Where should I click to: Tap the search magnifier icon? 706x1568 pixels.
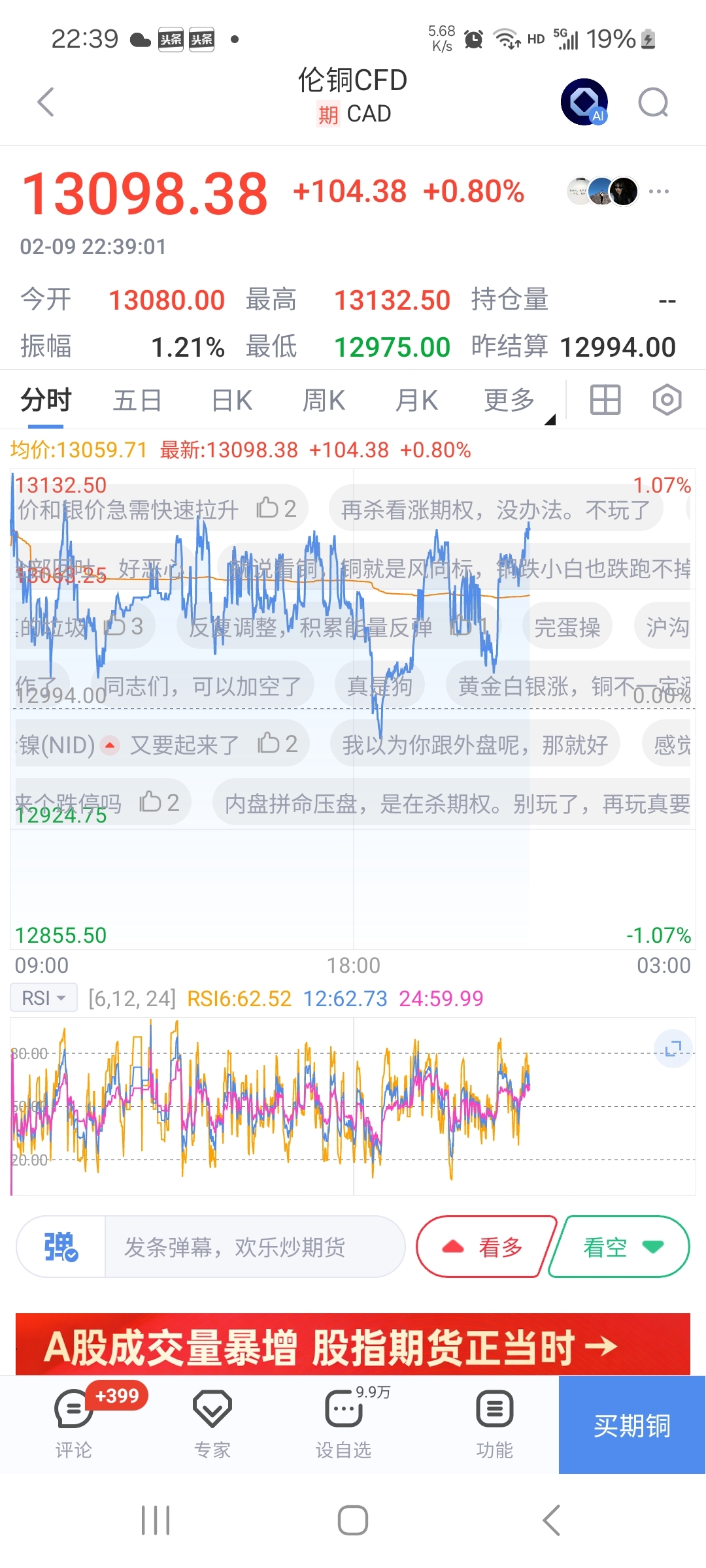pyautogui.click(x=653, y=102)
